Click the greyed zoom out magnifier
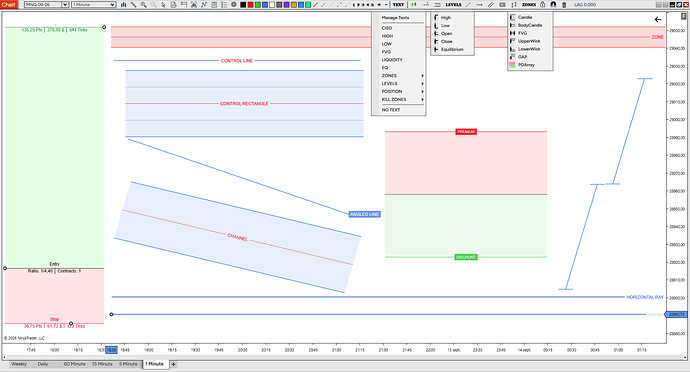The height and width of the screenshot is (372, 690). tap(154, 4)
